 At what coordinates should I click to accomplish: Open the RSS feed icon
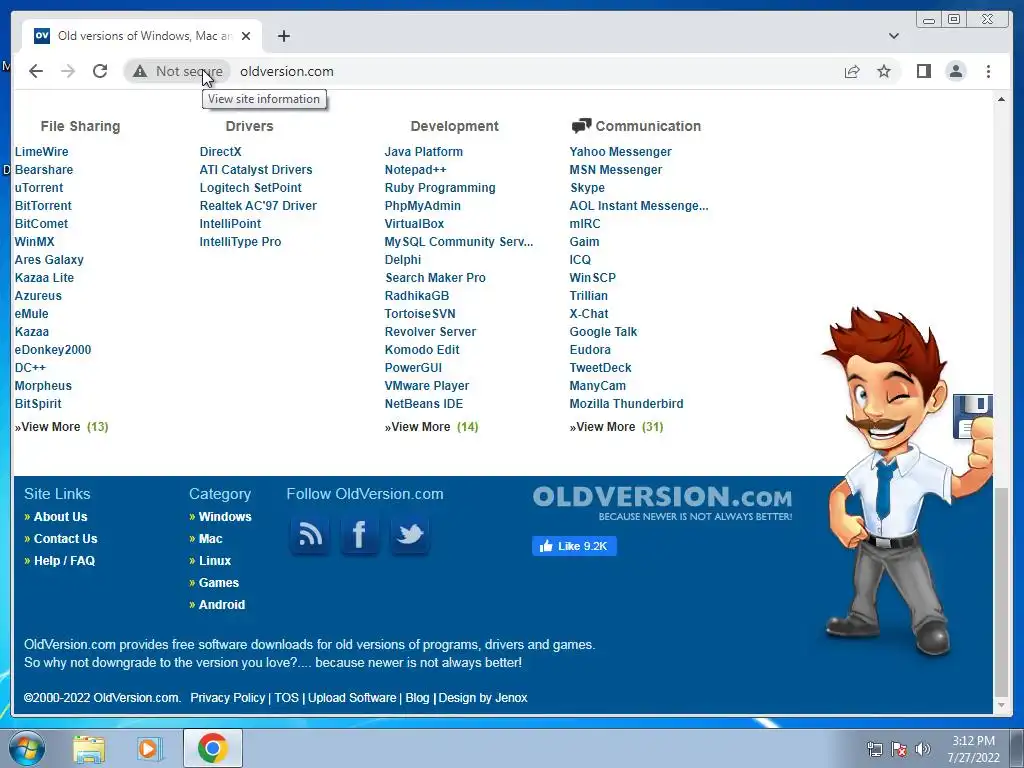(310, 534)
